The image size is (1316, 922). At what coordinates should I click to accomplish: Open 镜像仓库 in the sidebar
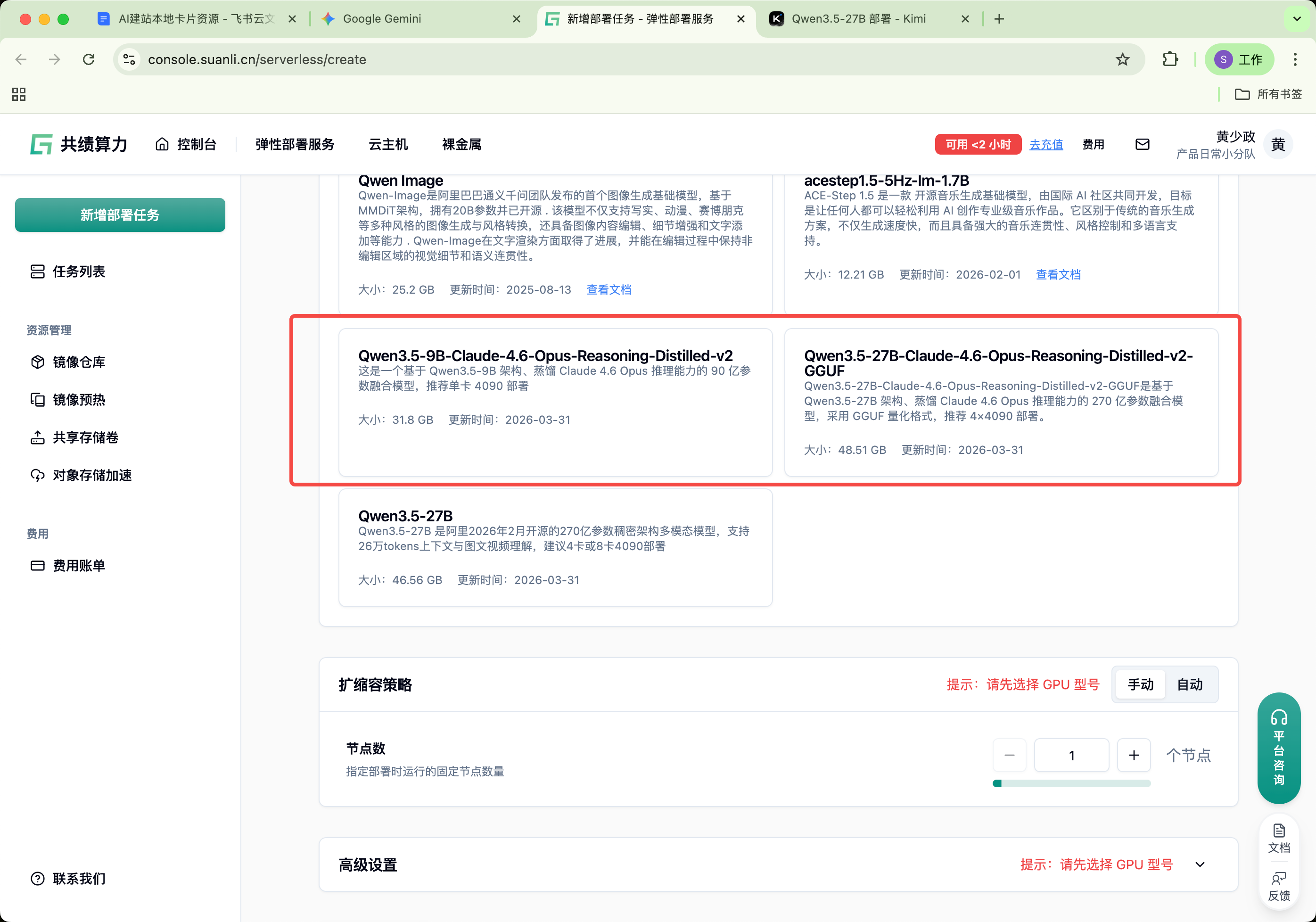pos(79,362)
